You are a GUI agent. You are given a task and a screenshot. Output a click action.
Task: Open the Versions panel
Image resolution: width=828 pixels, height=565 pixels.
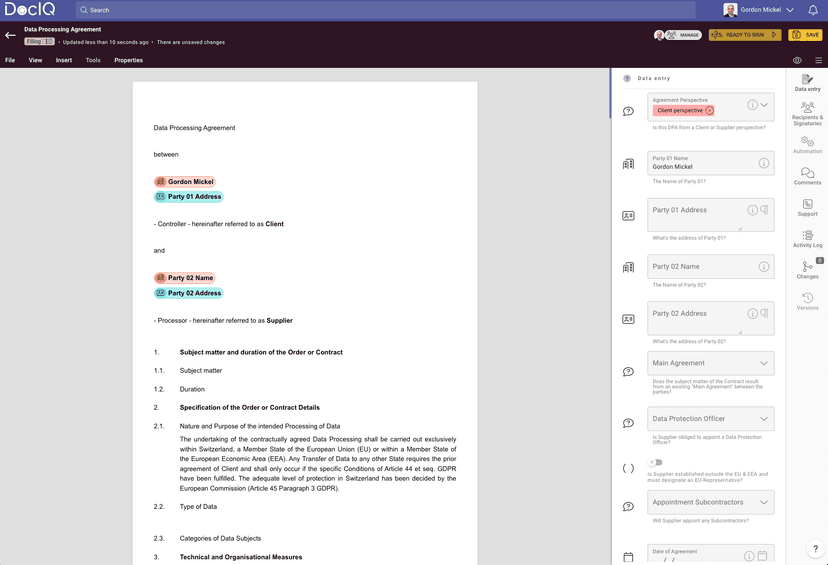click(x=807, y=302)
